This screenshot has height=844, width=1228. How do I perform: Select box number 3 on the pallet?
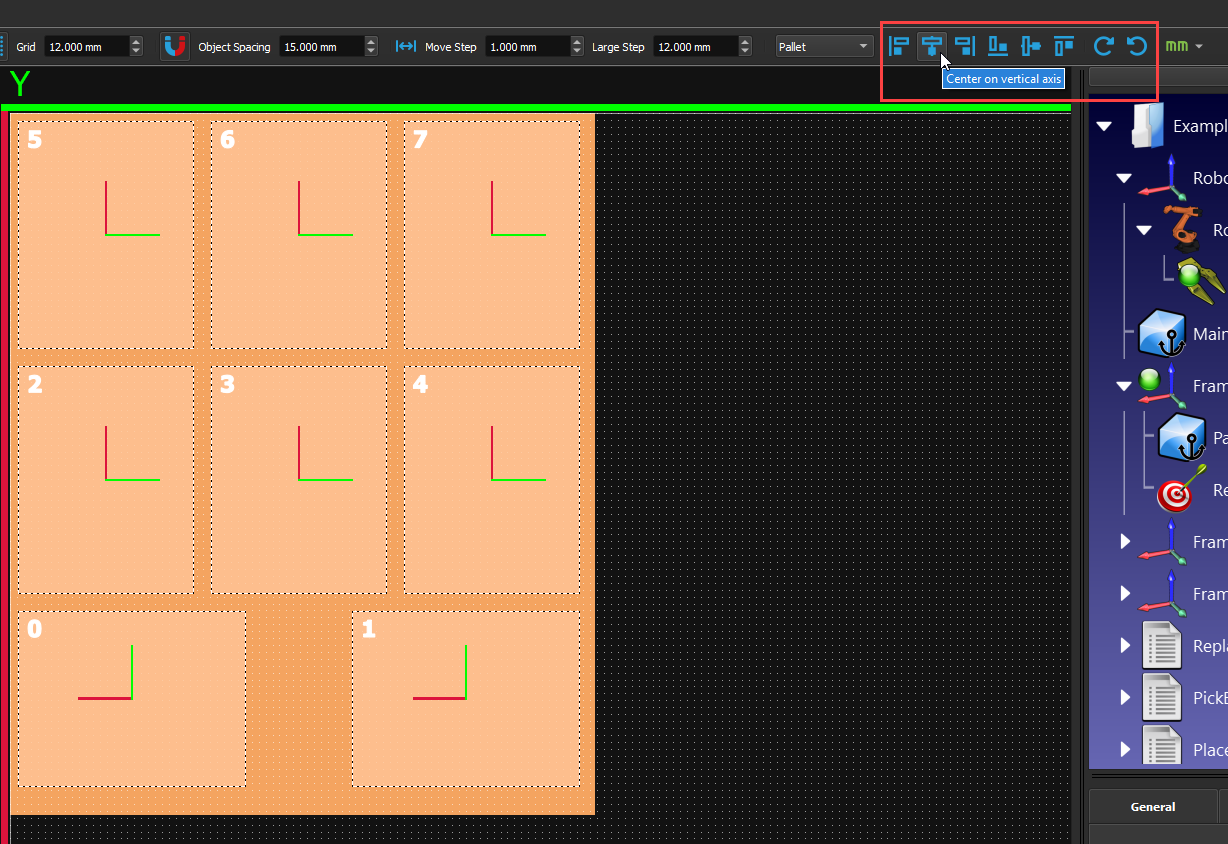pos(298,479)
